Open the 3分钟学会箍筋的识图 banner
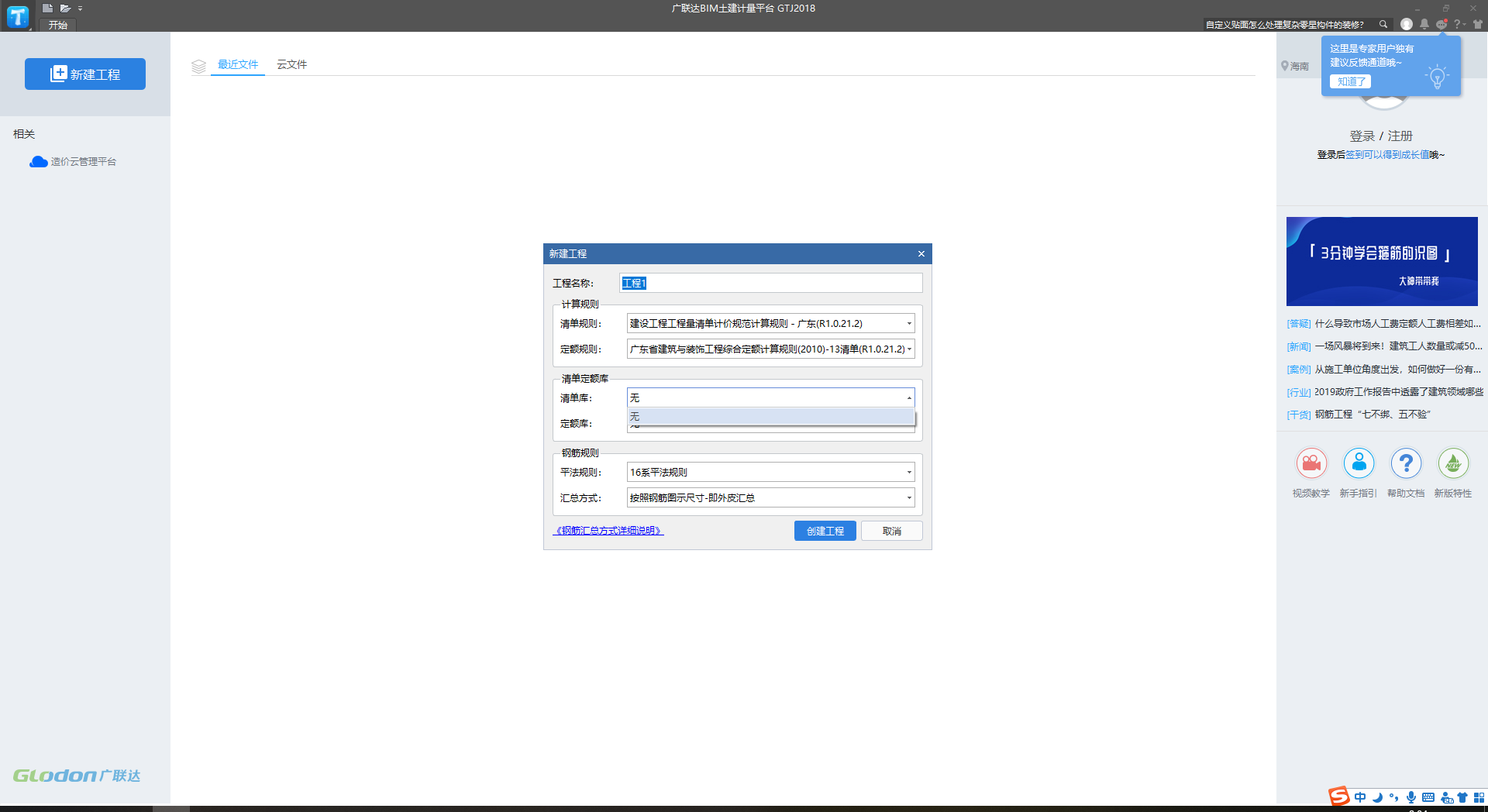The height and width of the screenshot is (812, 1488). (x=1382, y=261)
